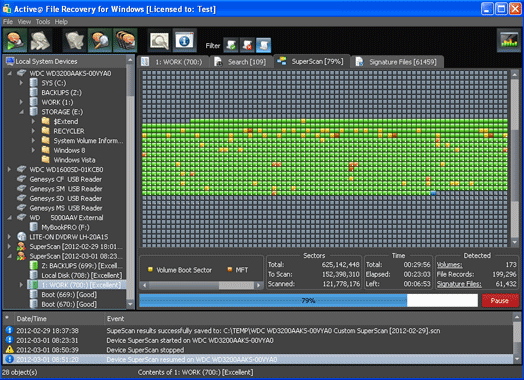Viewport: 524px width, 380px height.
Task: Click the QuickScan toolbar icon with green arrow
Action: click(15, 41)
